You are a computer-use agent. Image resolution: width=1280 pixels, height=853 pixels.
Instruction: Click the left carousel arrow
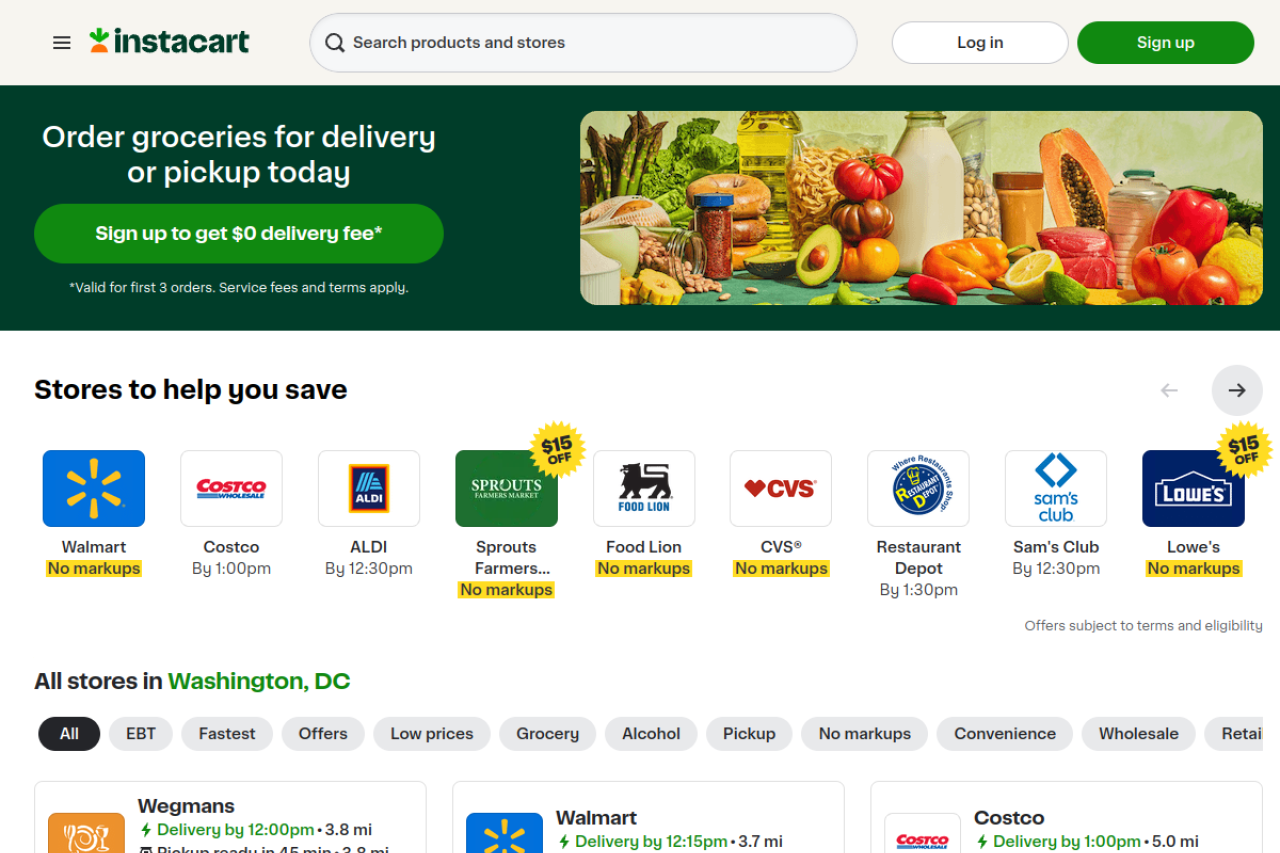pyautogui.click(x=1169, y=390)
